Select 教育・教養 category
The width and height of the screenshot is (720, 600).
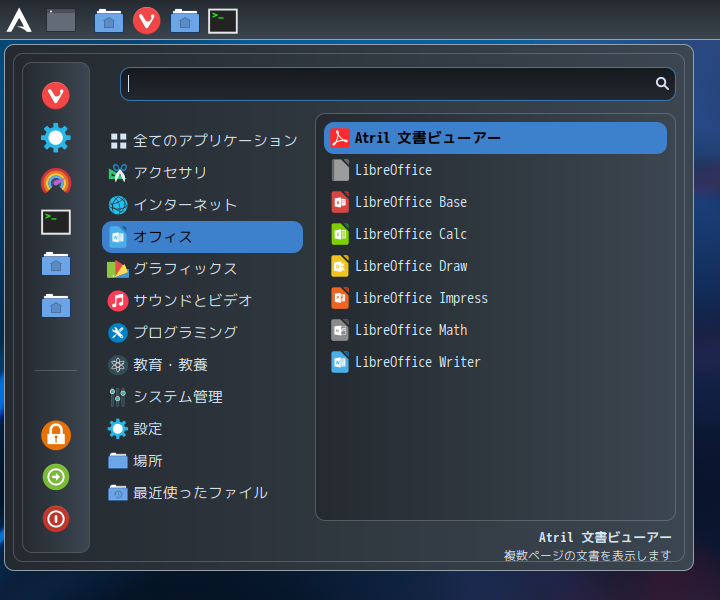tap(202, 364)
